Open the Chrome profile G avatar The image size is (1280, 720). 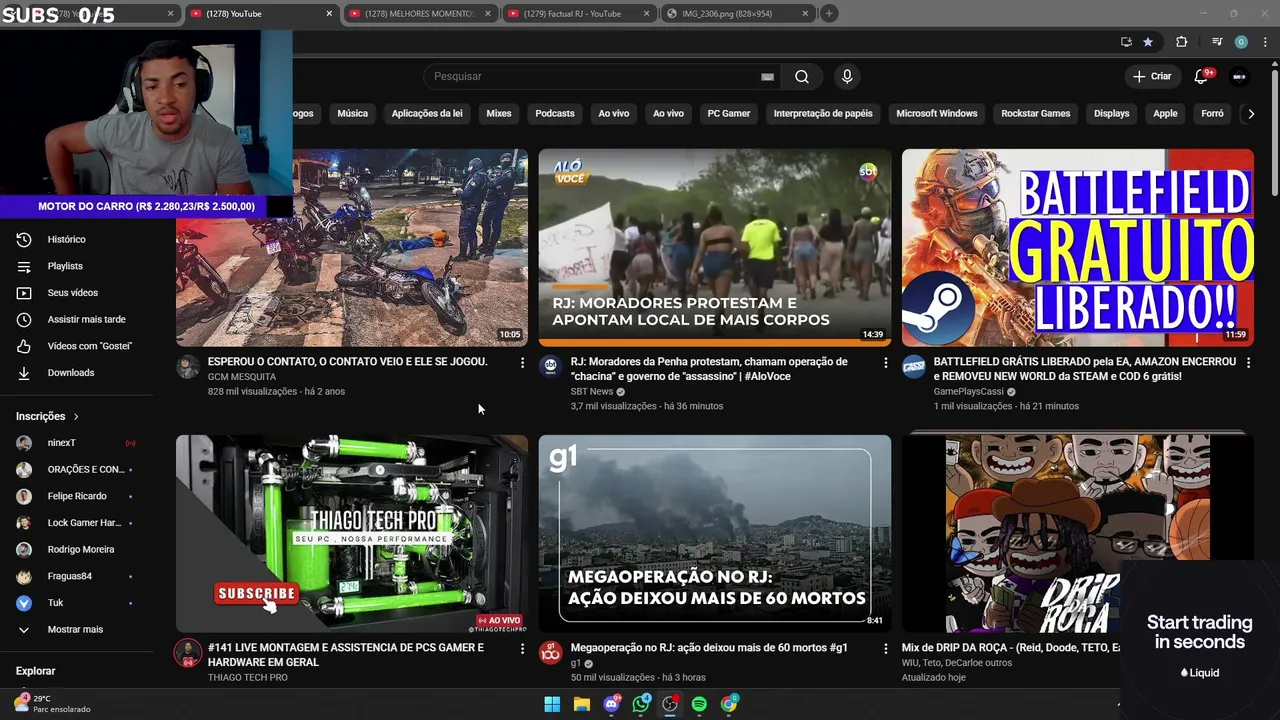(1241, 42)
